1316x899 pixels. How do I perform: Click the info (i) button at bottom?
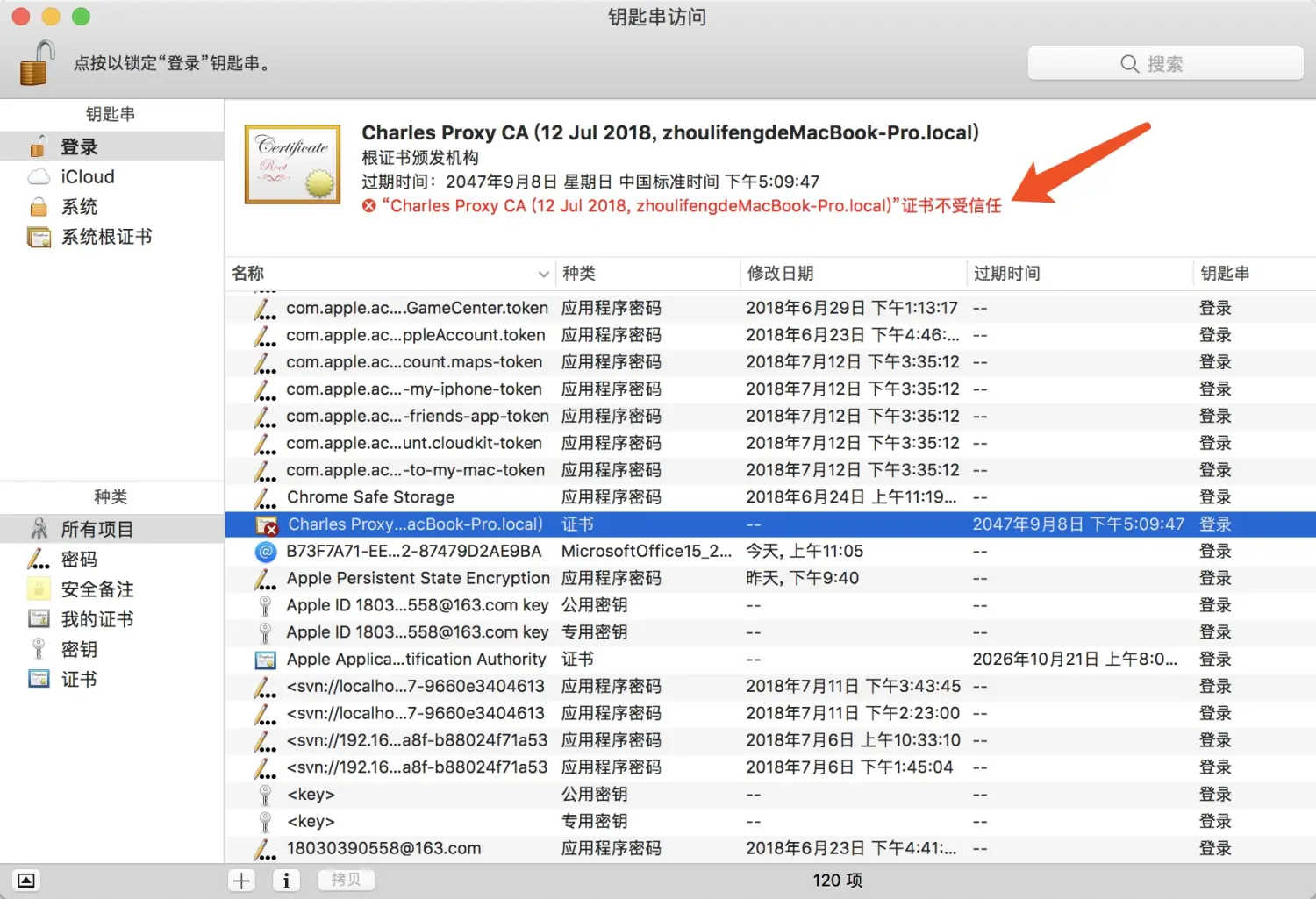286,881
